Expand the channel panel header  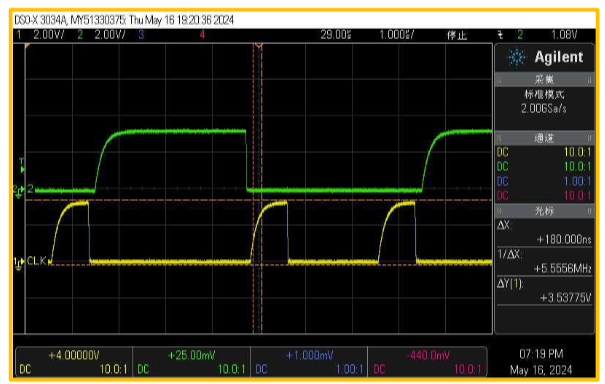tap(544, 138)
